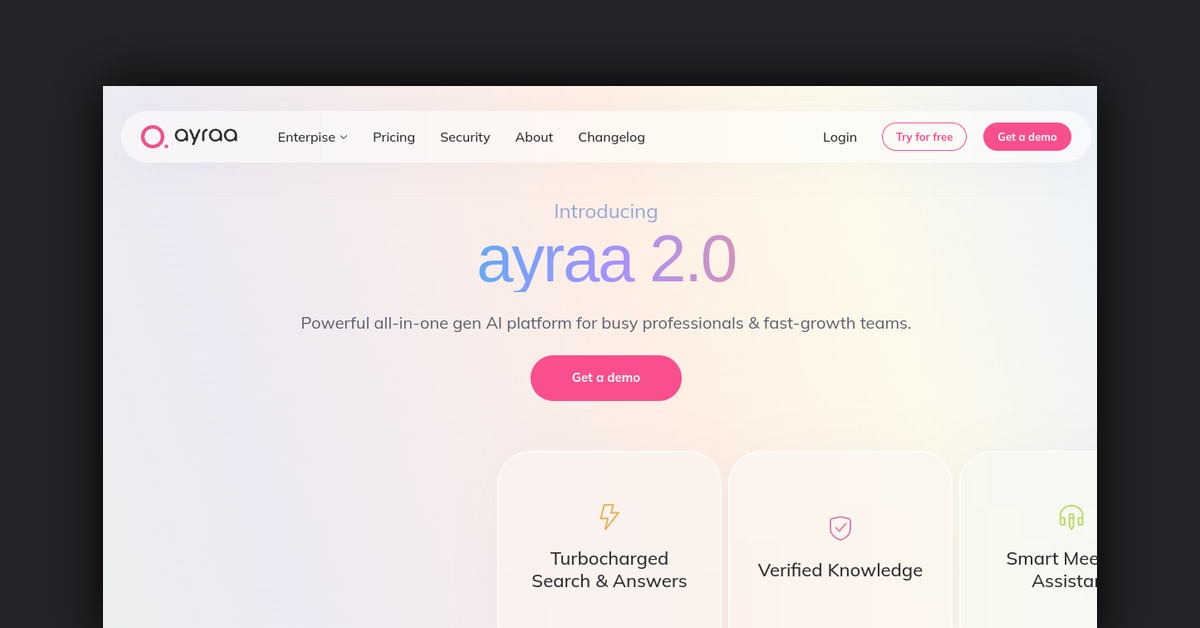The height and width of the screenshot is (628, 1200).
Task: Go to the Pricing page
Action: pos(394,137)
